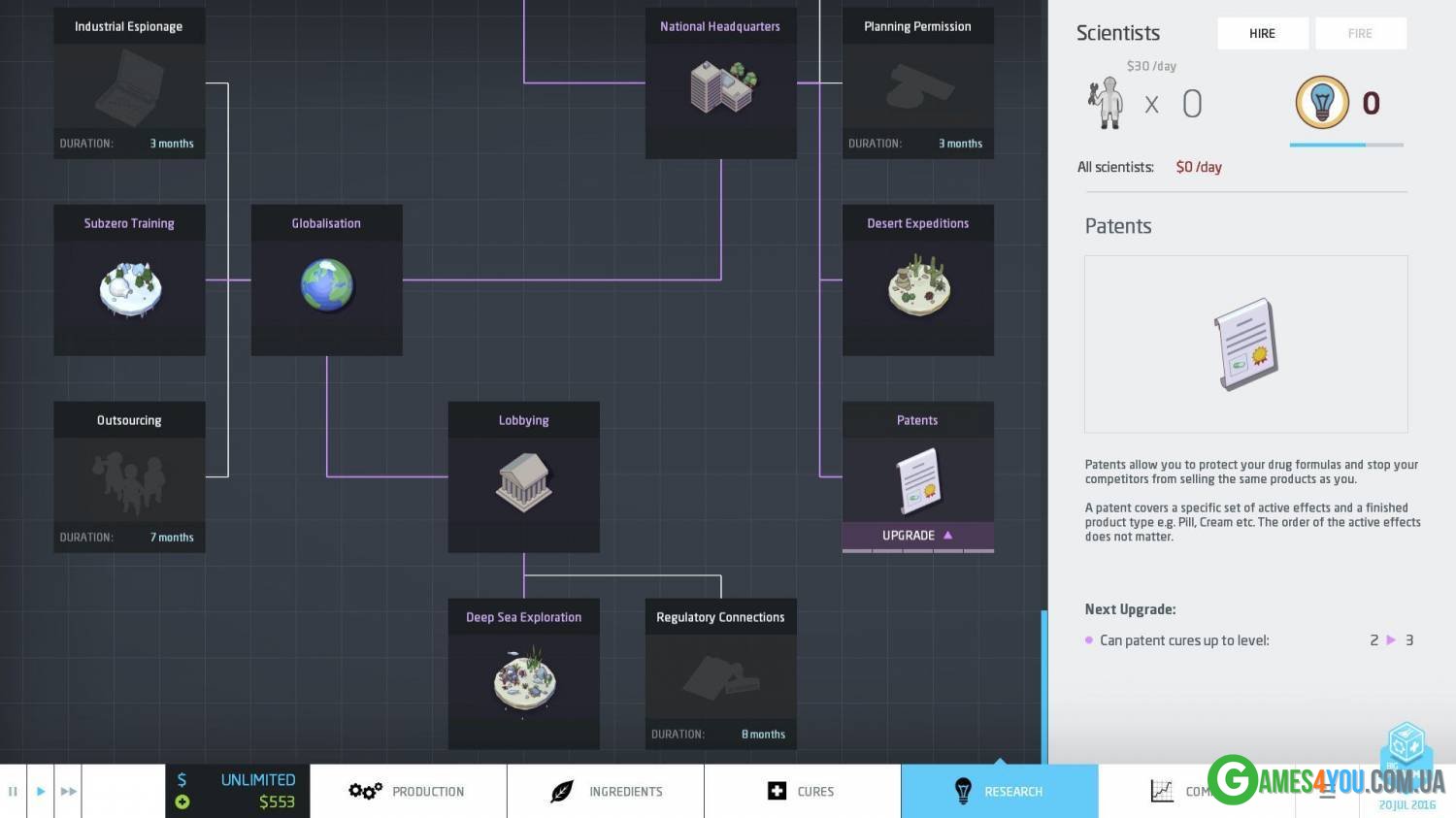
Task: Click the large Patents preview image
Action: [1245, 344]
